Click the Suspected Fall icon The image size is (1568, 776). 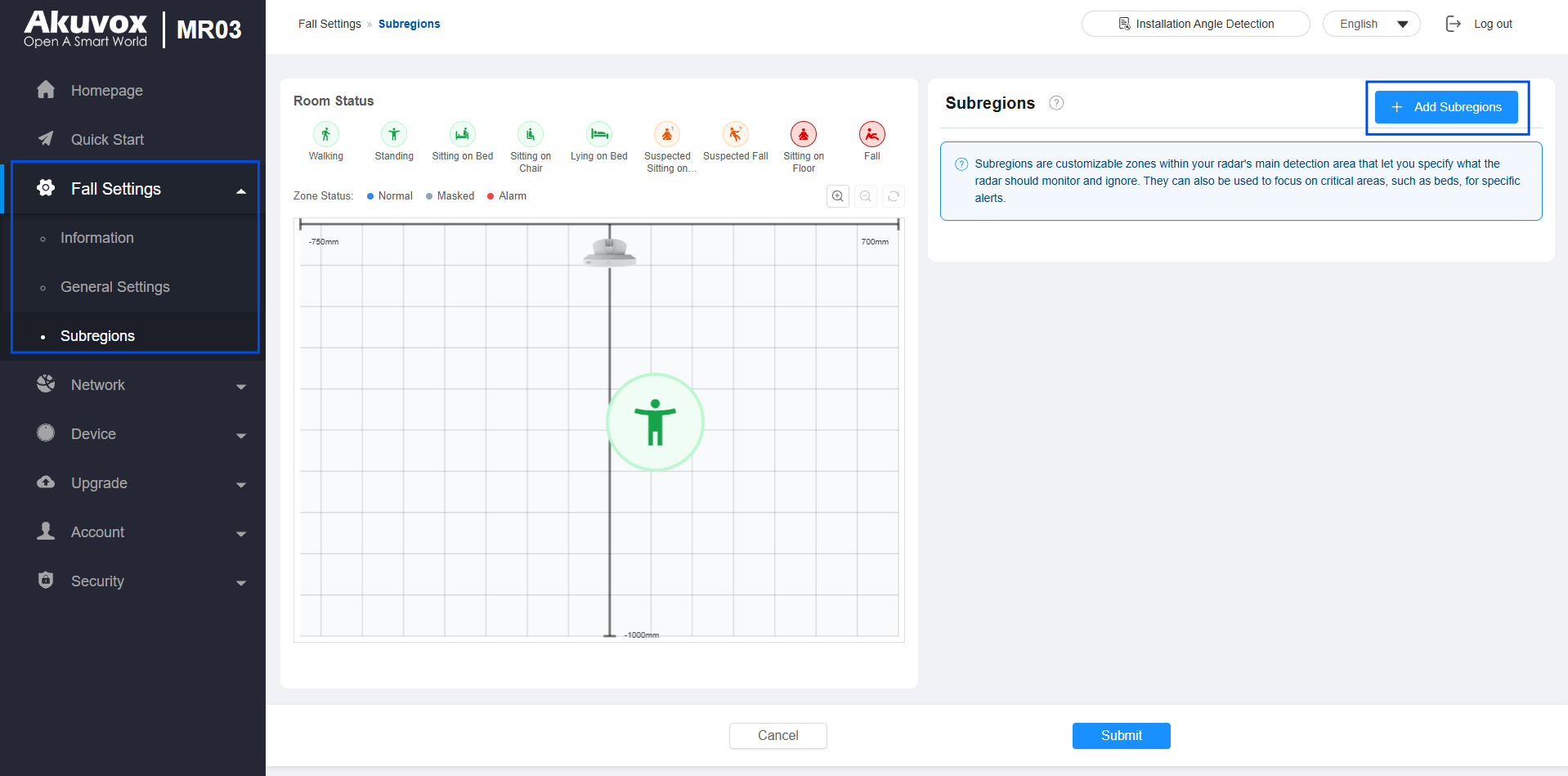(736, 134)
